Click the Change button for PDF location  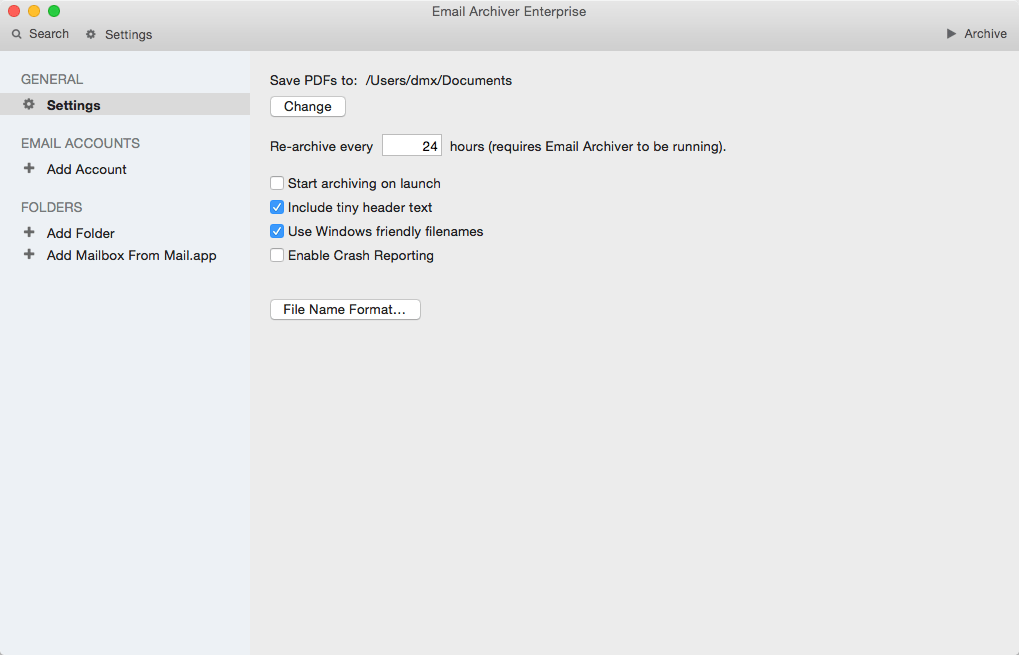click(307, 107)
